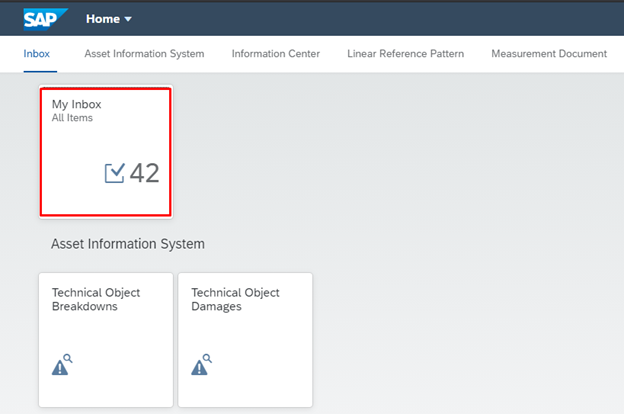Click the Home title in header
The height and width of the screenshot is (414, 624).
pyautogui.click(x=103, y=19)
